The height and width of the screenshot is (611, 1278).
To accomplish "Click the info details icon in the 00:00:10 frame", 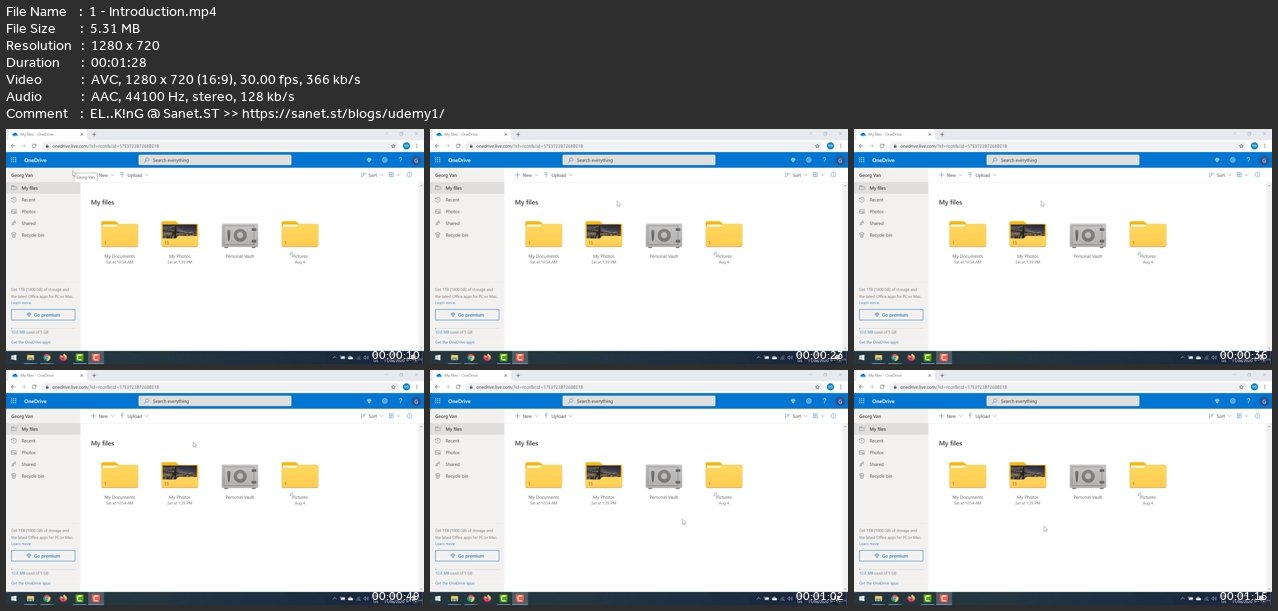I will [x=410, y=175].
